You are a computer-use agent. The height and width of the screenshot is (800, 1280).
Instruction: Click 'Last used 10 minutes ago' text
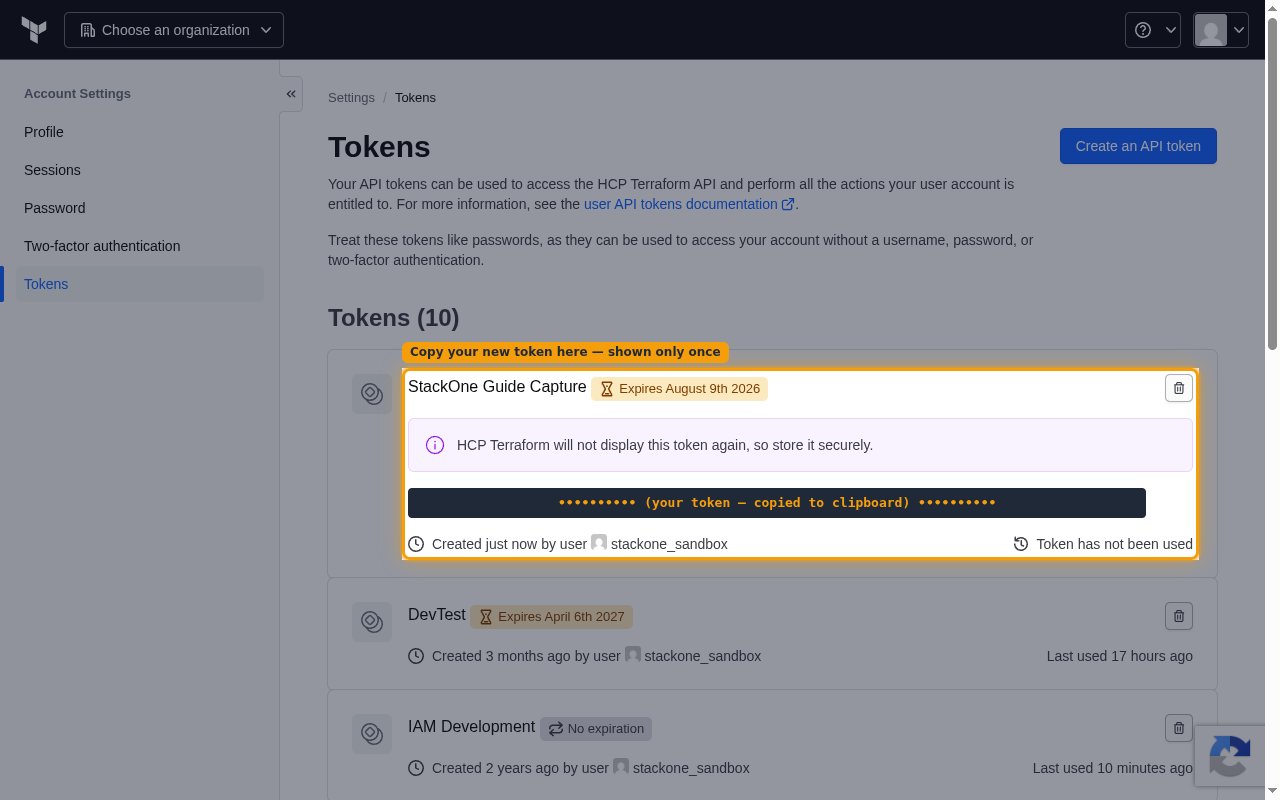[1113, 768]
